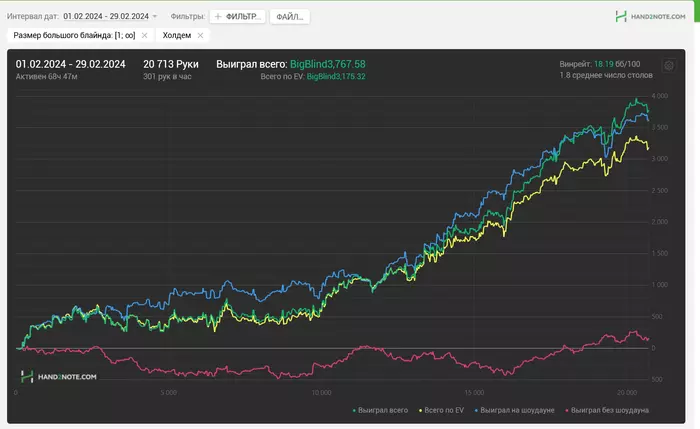Click the ФАЙЛ button
Screen dimensions: 700x429
tap(289, 17)
